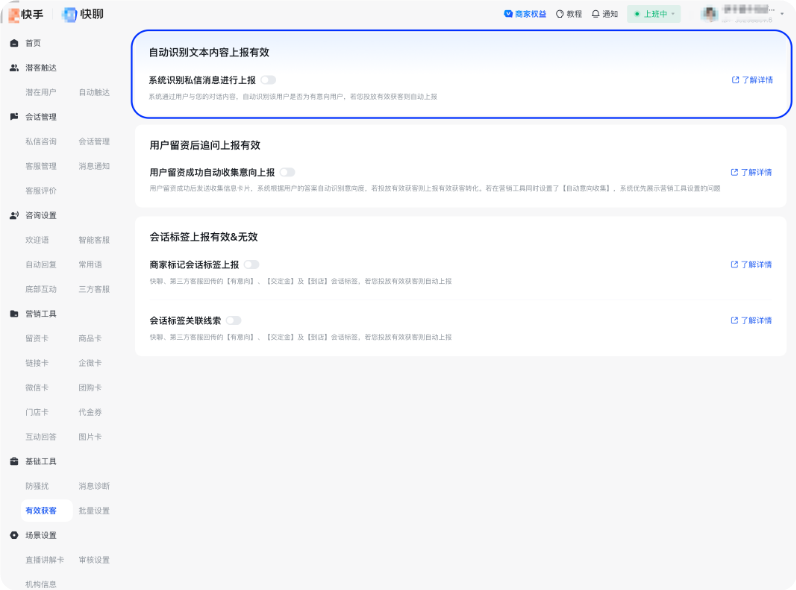Select 企微卡 in sidebar
796x590 pixels.
click(90, 364)
